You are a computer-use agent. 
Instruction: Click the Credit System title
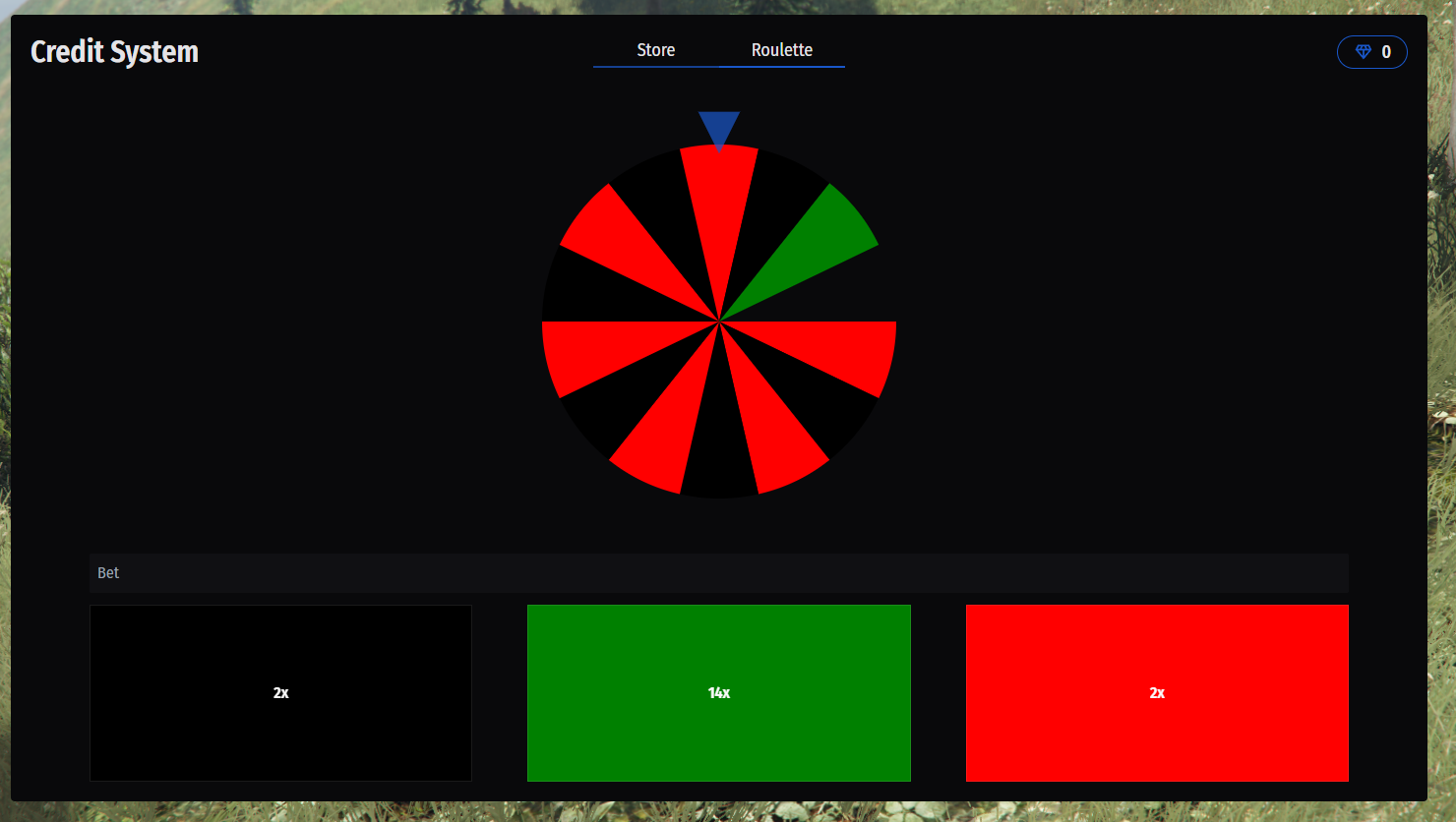[x=114, y=52]
